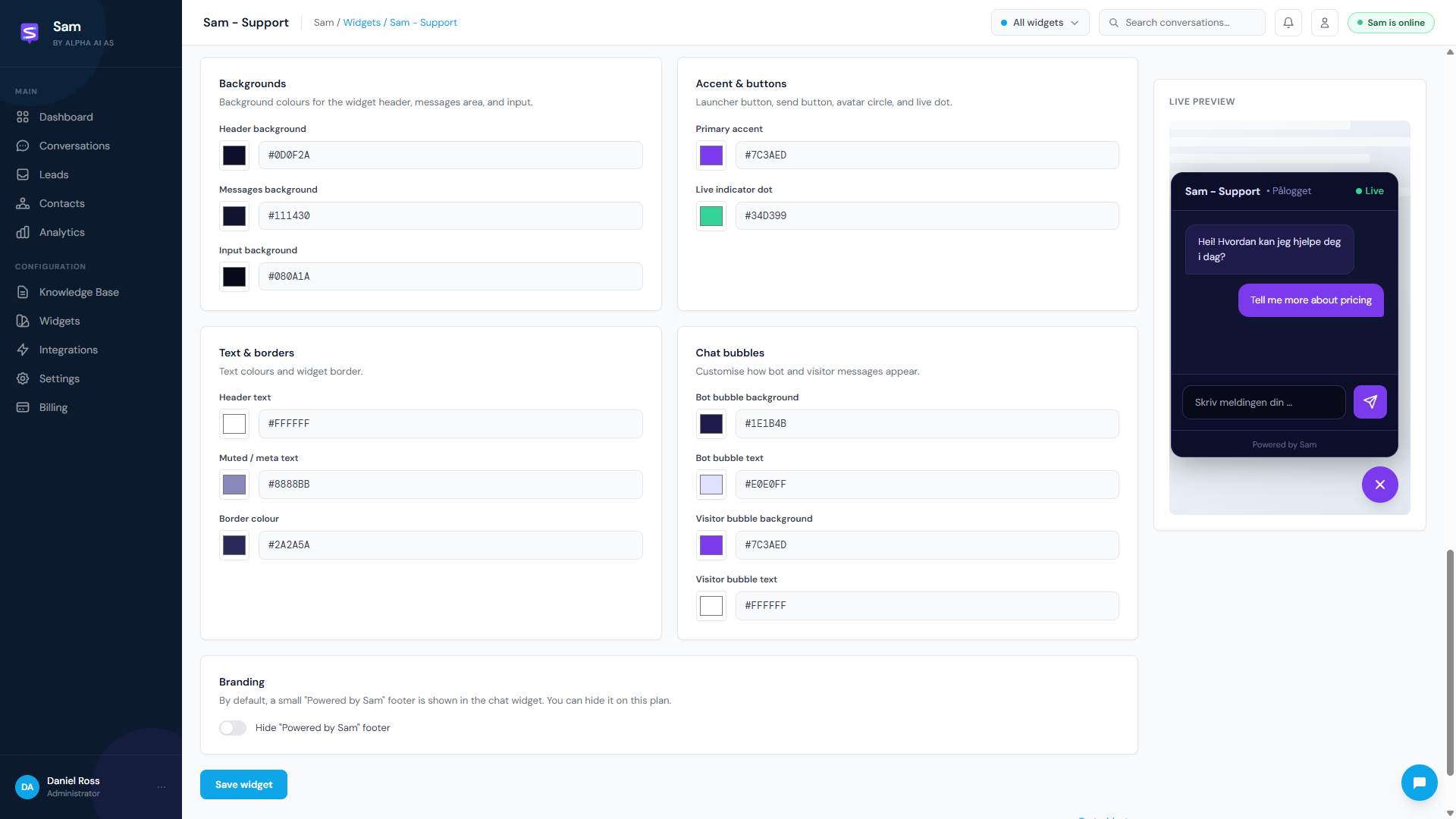Click the Integrations lightning icon

pos(23,350)
